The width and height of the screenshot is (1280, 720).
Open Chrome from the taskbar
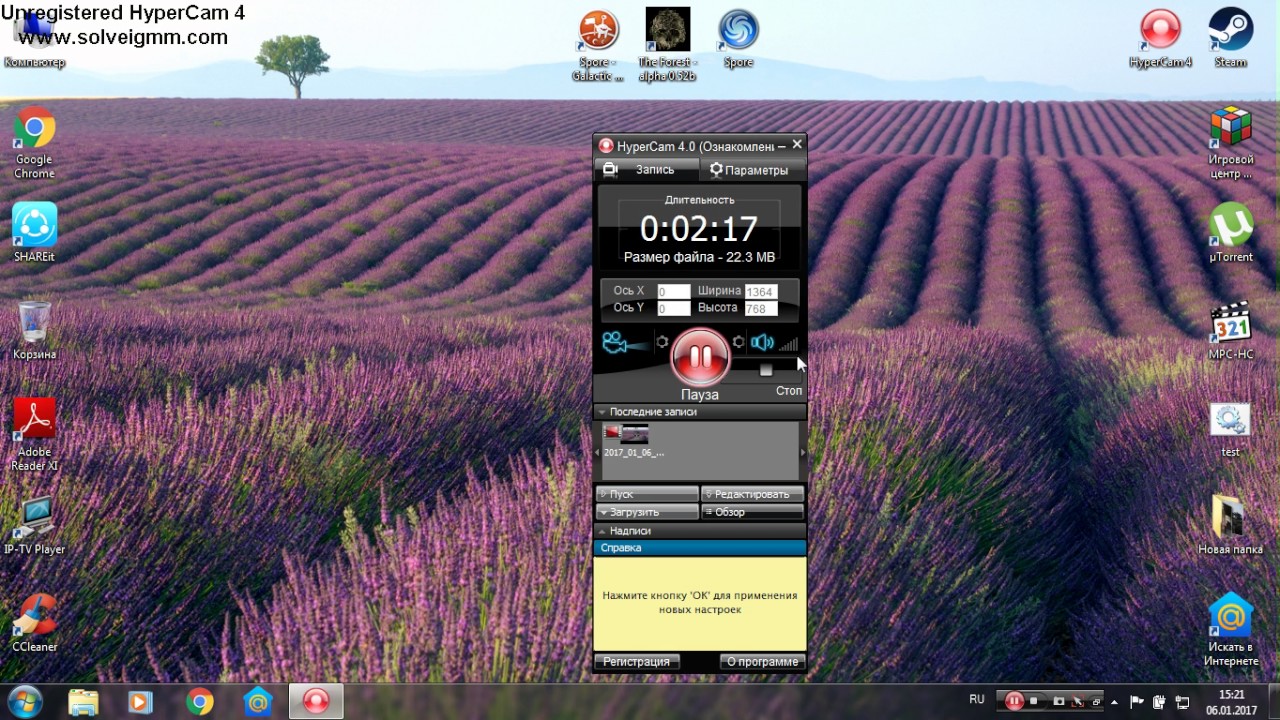[x=199, y=702]
